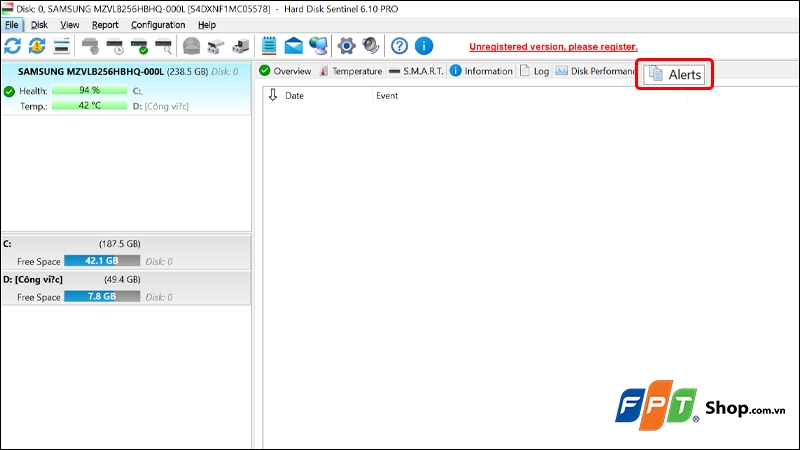Screen dimensions: 800x450
Task: Select the Alerts tab
Action: point(674,74)
